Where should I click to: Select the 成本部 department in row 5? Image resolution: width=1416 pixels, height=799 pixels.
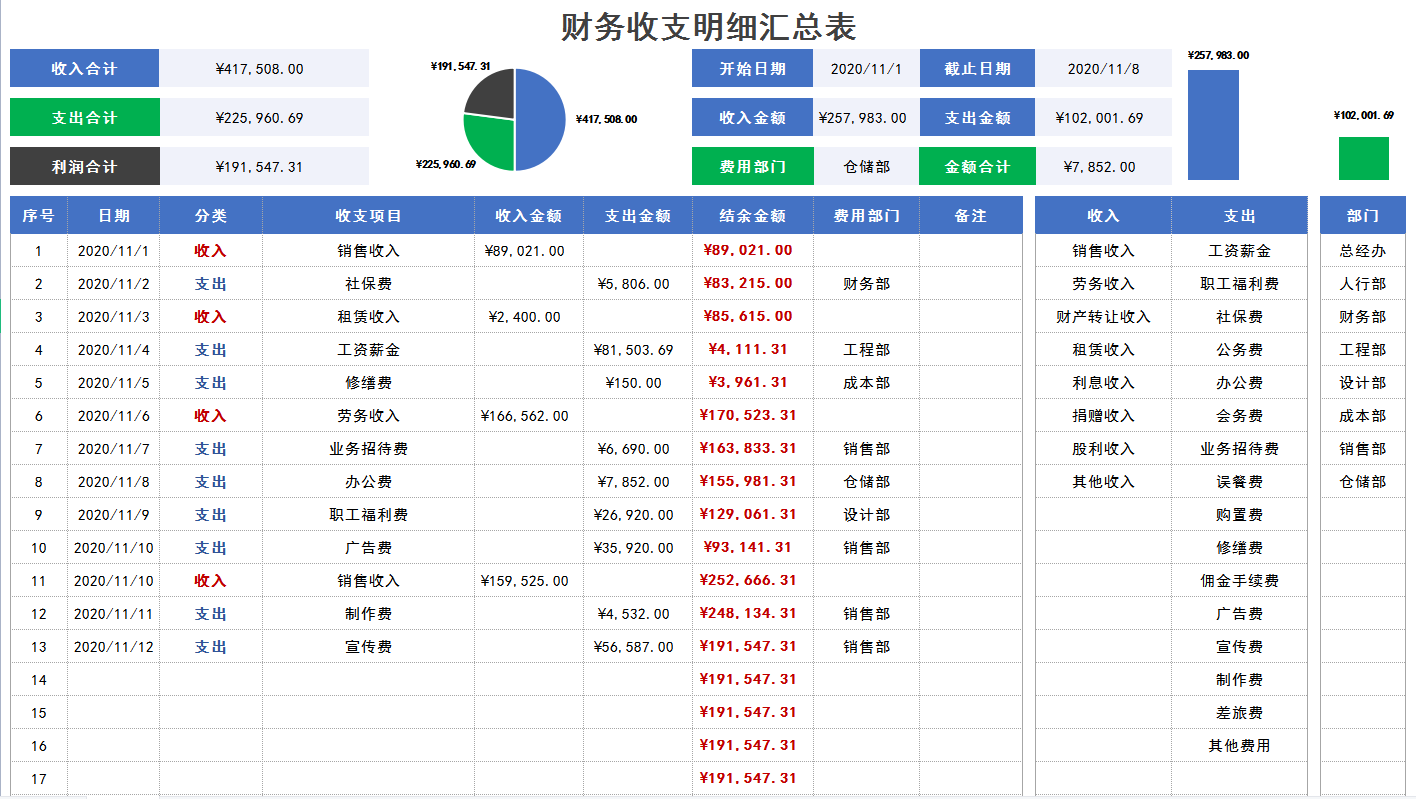(866, 383)
